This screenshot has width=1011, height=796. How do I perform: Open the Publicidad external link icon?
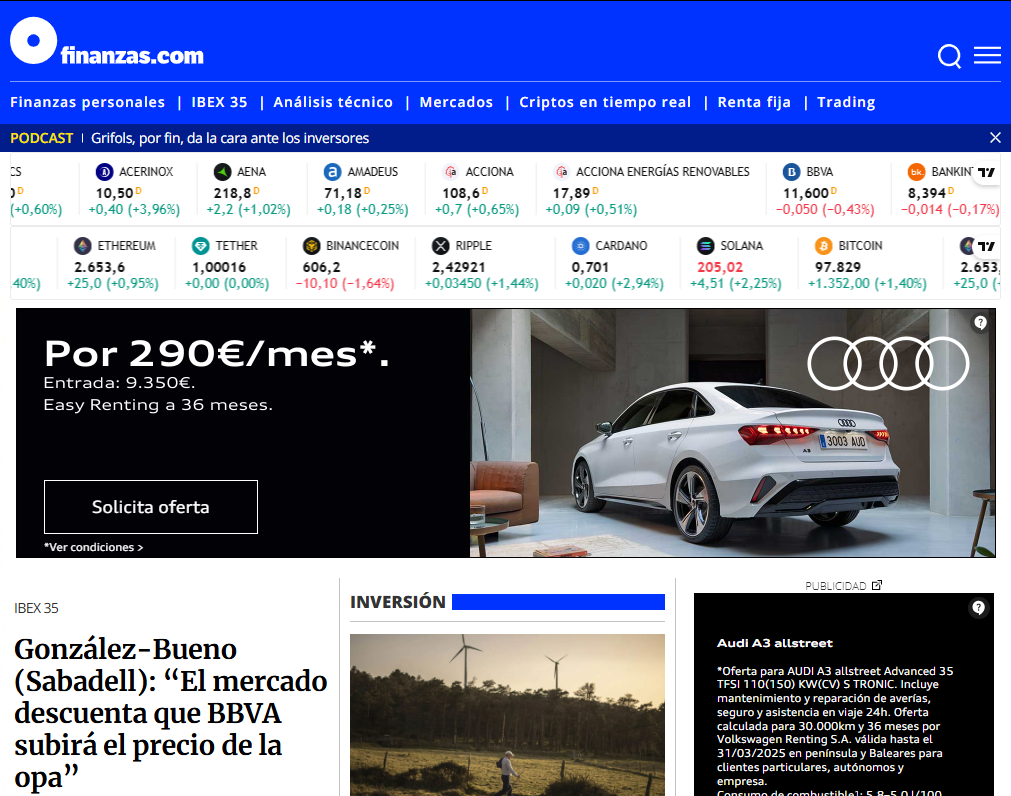point(877,585)
